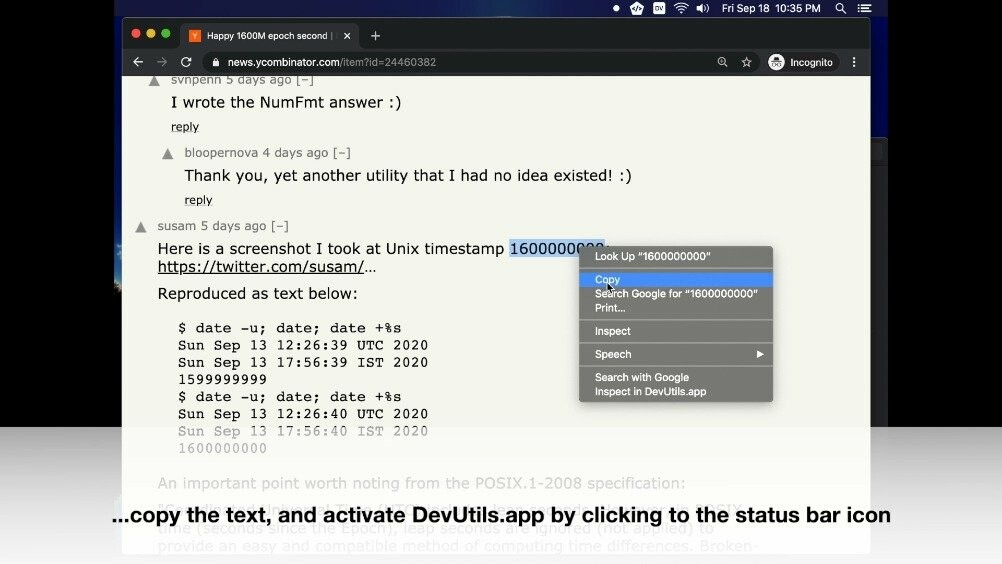
Task: Click the address bar URL field
Action: pos(450,62)
